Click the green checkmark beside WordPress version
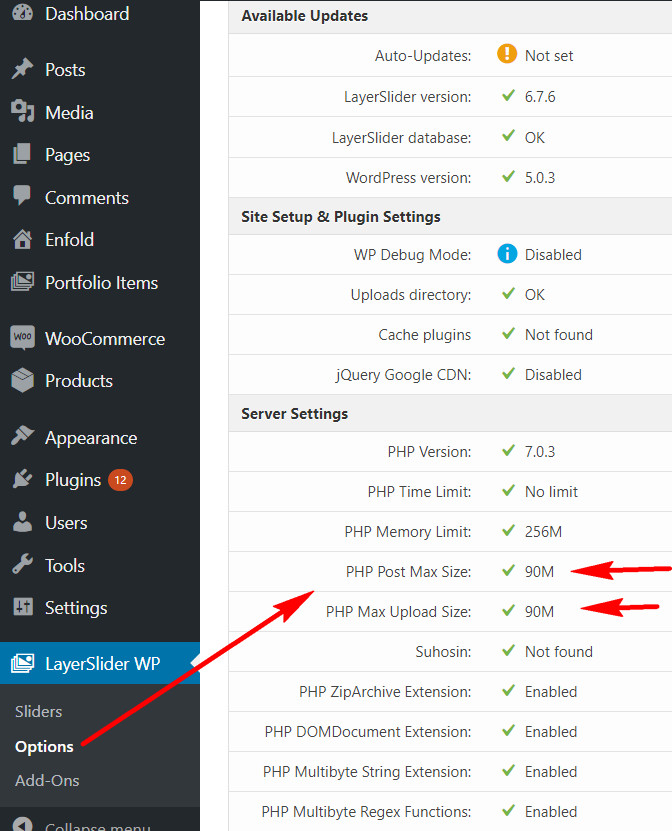The width and height of the screenshot is (672, 831). coord(508,176)
